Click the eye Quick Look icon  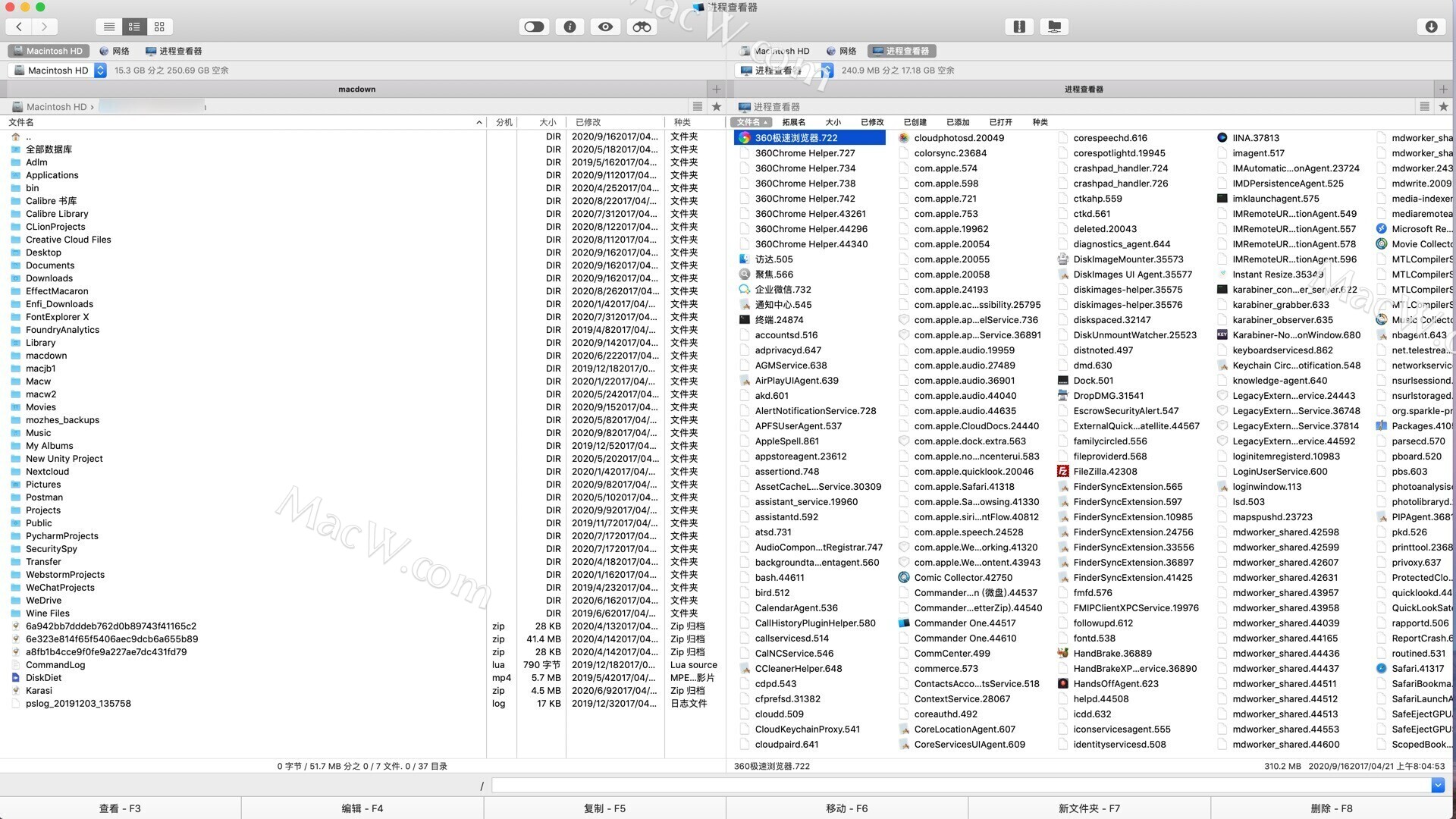[605, 27]
